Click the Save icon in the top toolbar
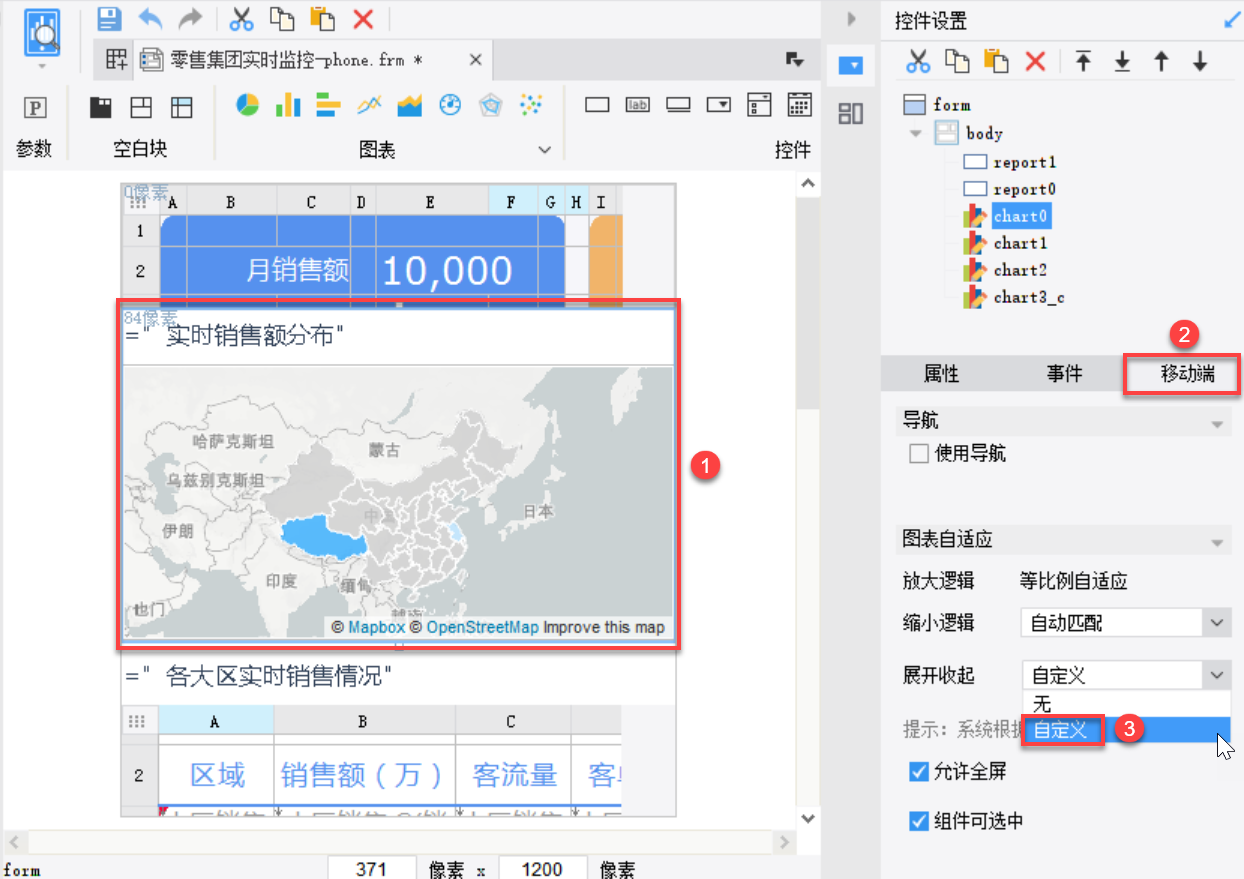 coord(109,18)
